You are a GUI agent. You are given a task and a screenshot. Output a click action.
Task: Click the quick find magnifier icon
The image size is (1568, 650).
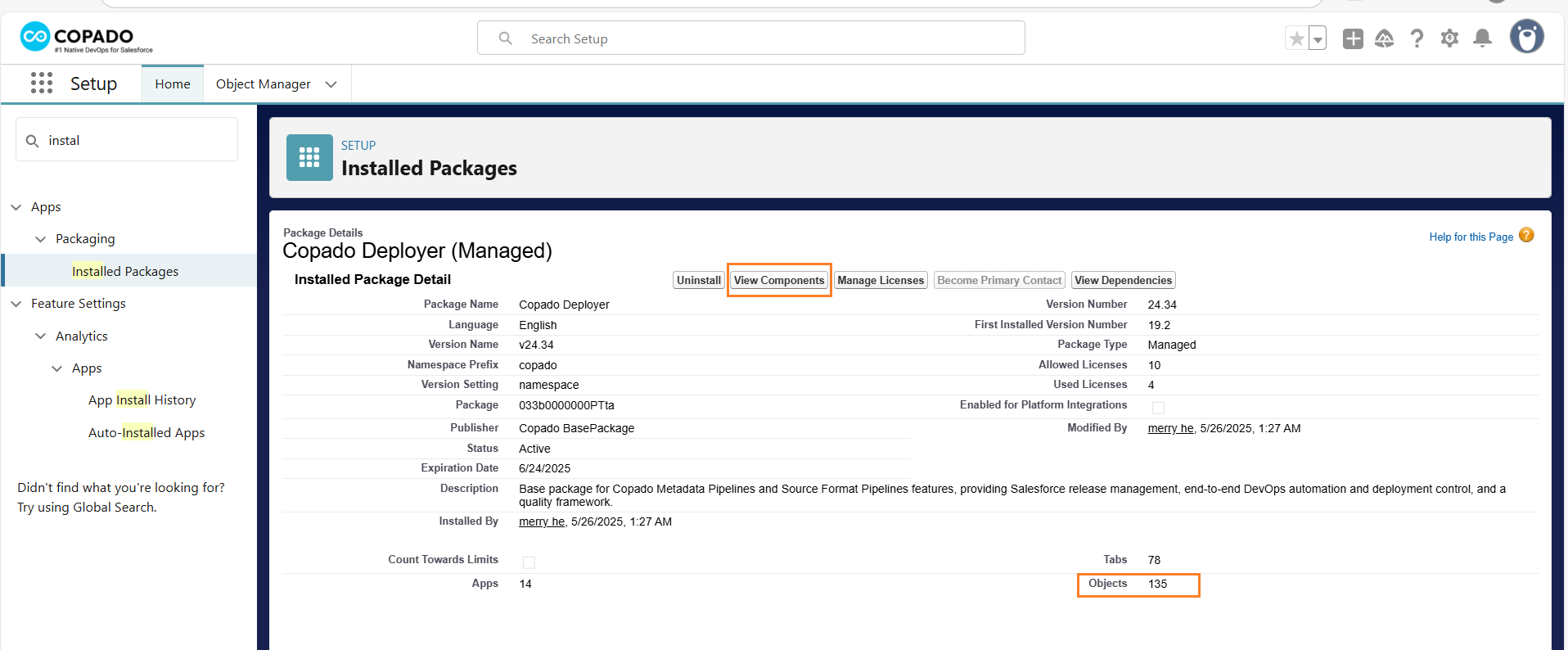click(x=33, y=141)
